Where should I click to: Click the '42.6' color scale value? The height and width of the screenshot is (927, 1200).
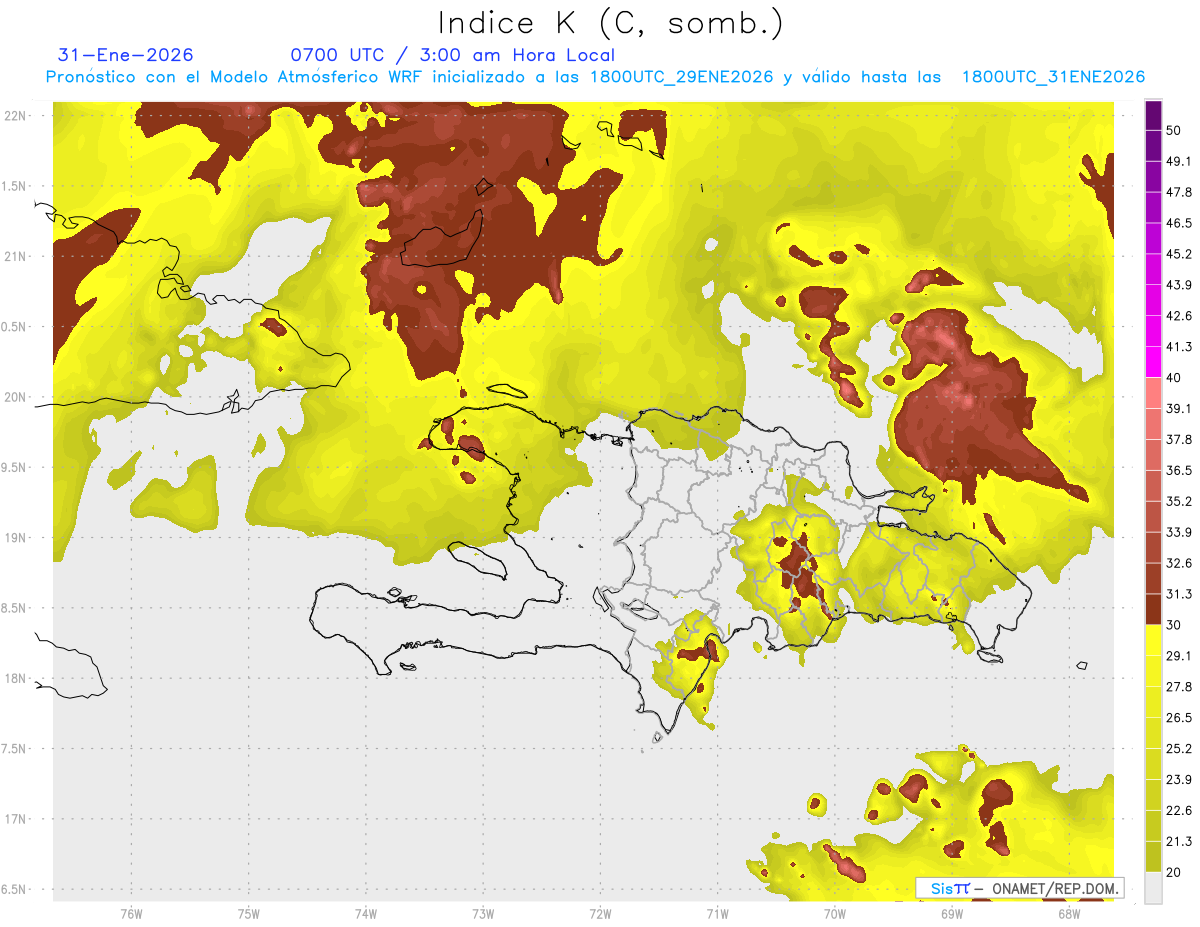pos(1179,316)
